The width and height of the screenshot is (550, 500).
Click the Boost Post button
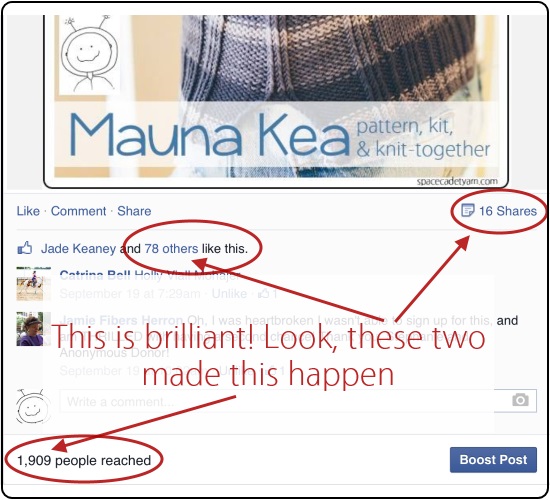coord(493,460)
